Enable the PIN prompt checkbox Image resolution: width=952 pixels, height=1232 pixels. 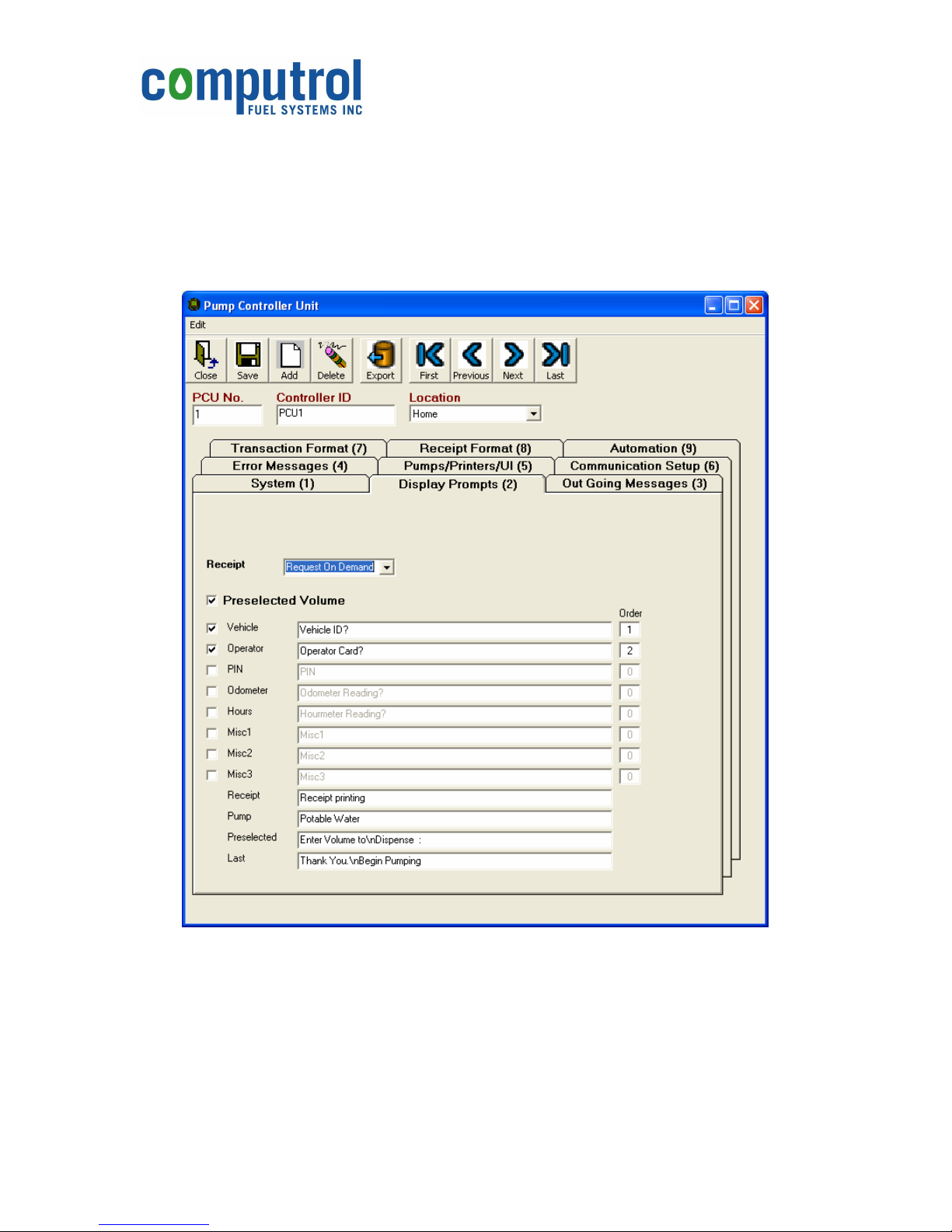211,670
